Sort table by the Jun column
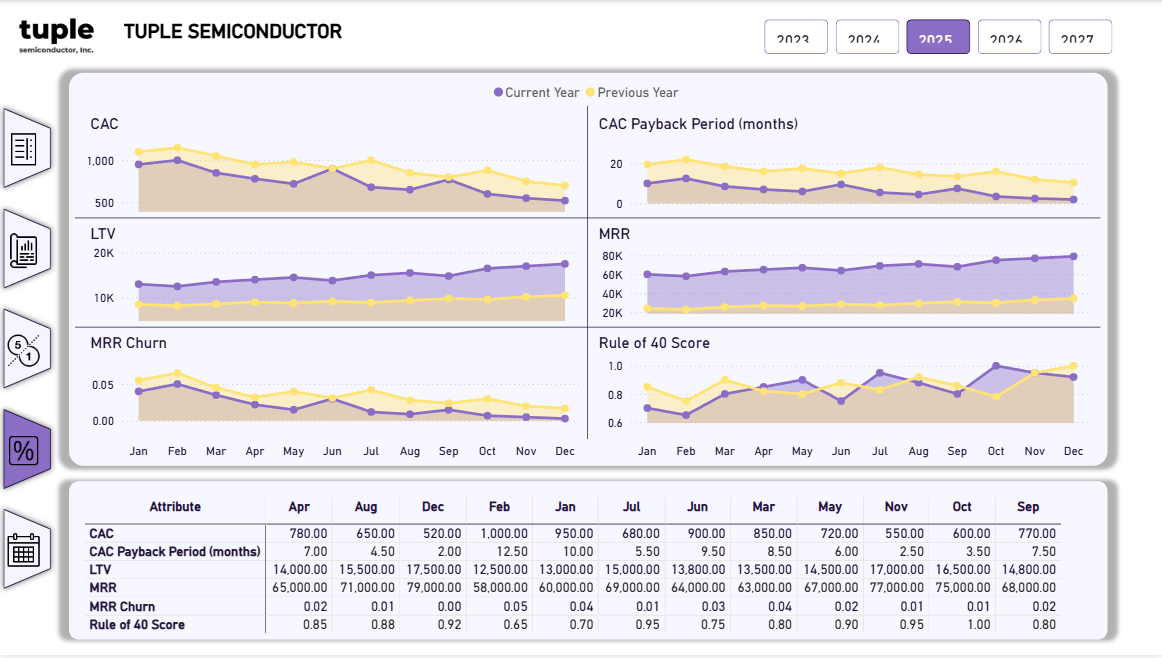Viewport: 1162px width, 658px height. [697, 507]
